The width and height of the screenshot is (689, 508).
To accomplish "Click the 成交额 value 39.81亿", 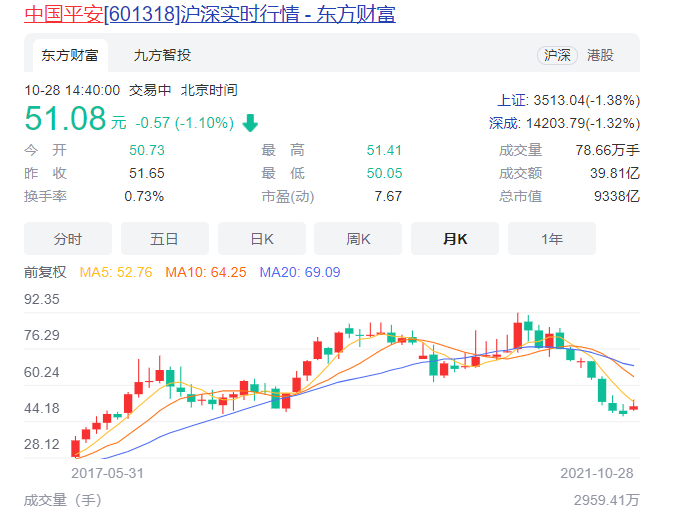I will pos(615,173).
